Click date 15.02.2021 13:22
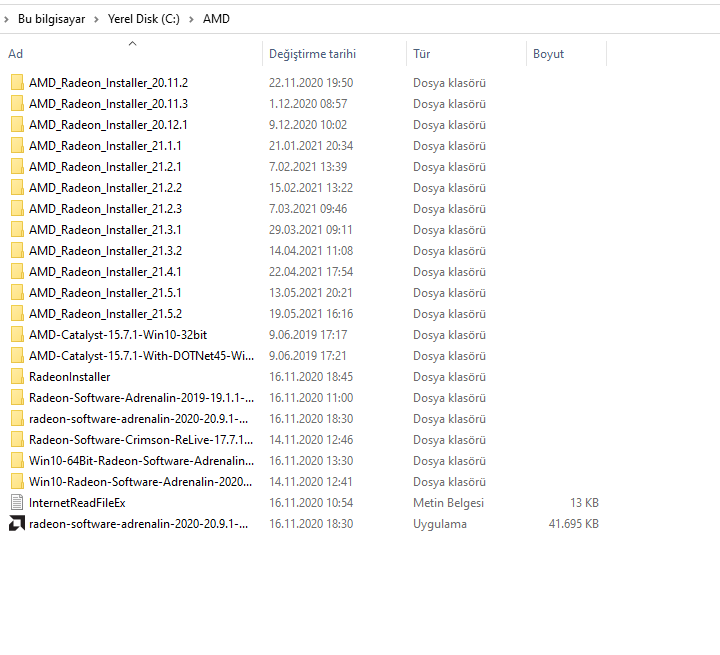This screenshot has height=655, width=720. [311, 188]
